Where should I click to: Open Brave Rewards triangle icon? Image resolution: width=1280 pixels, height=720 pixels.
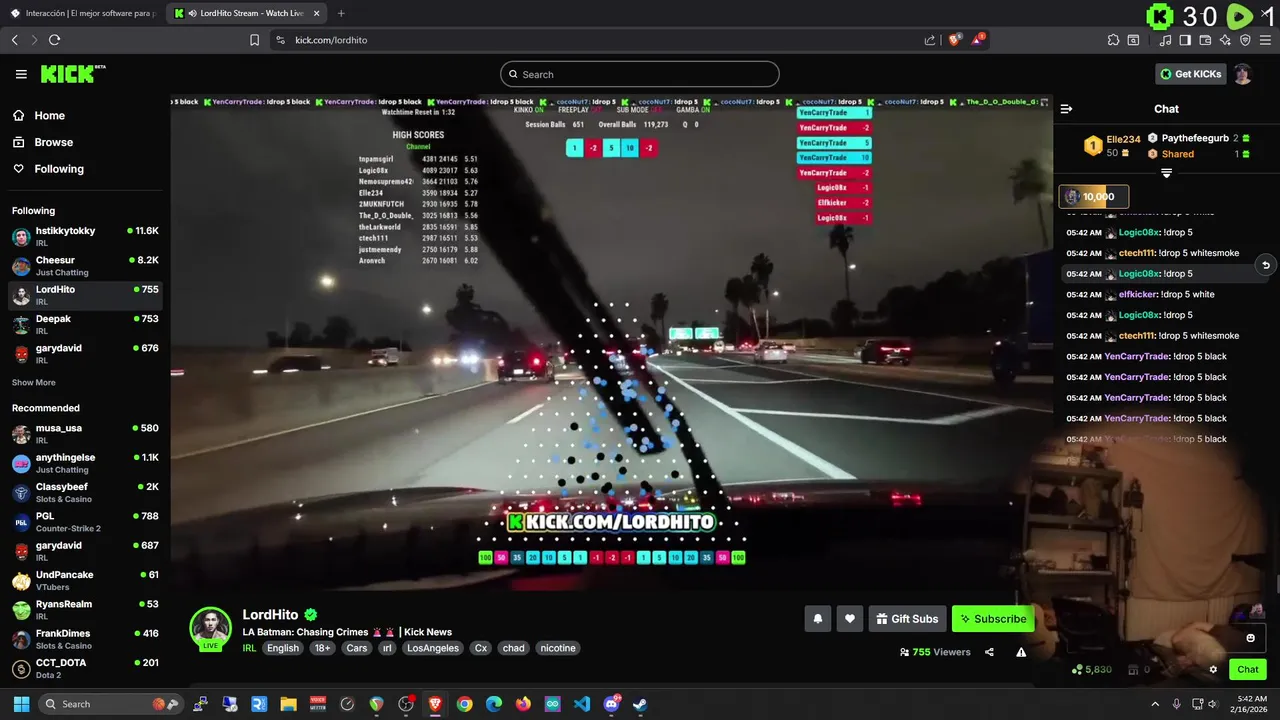tap(978, 40)
